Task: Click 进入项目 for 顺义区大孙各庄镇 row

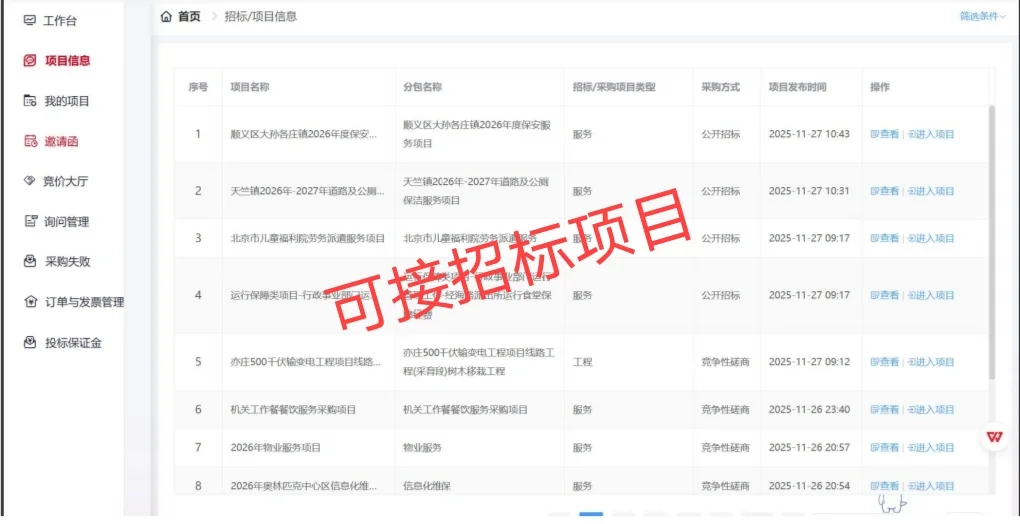Action: click(931, 135)
